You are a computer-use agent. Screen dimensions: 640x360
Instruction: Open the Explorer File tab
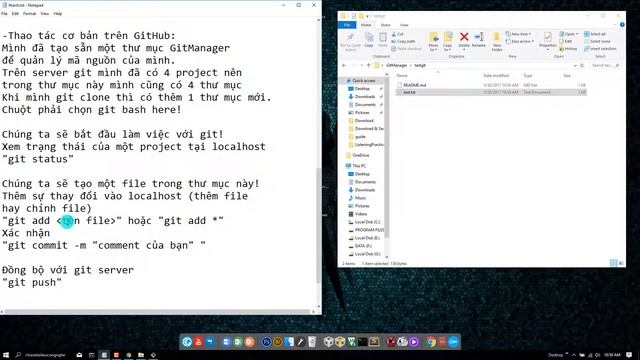coord(347,25)
